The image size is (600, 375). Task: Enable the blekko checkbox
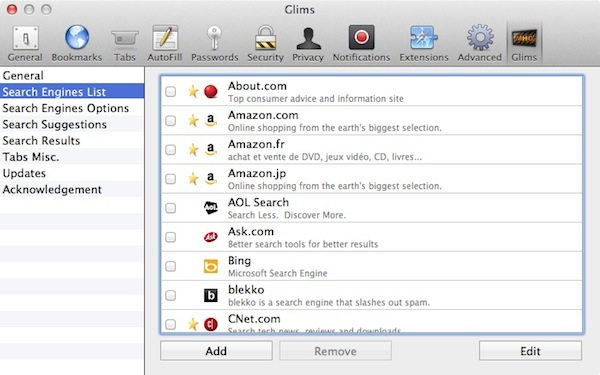coord(171,295)
